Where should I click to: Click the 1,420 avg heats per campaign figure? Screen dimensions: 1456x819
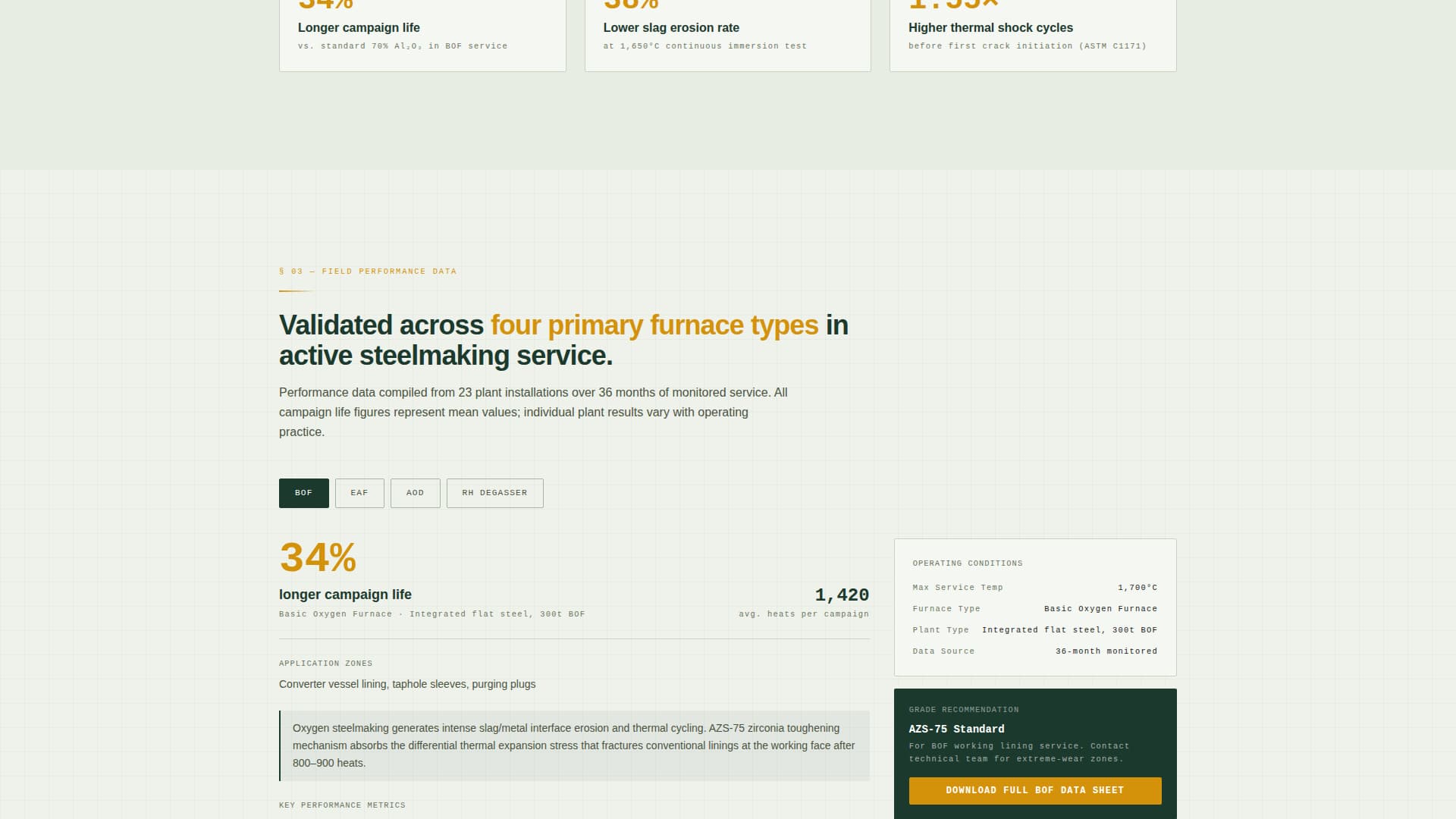pos(842,595)
